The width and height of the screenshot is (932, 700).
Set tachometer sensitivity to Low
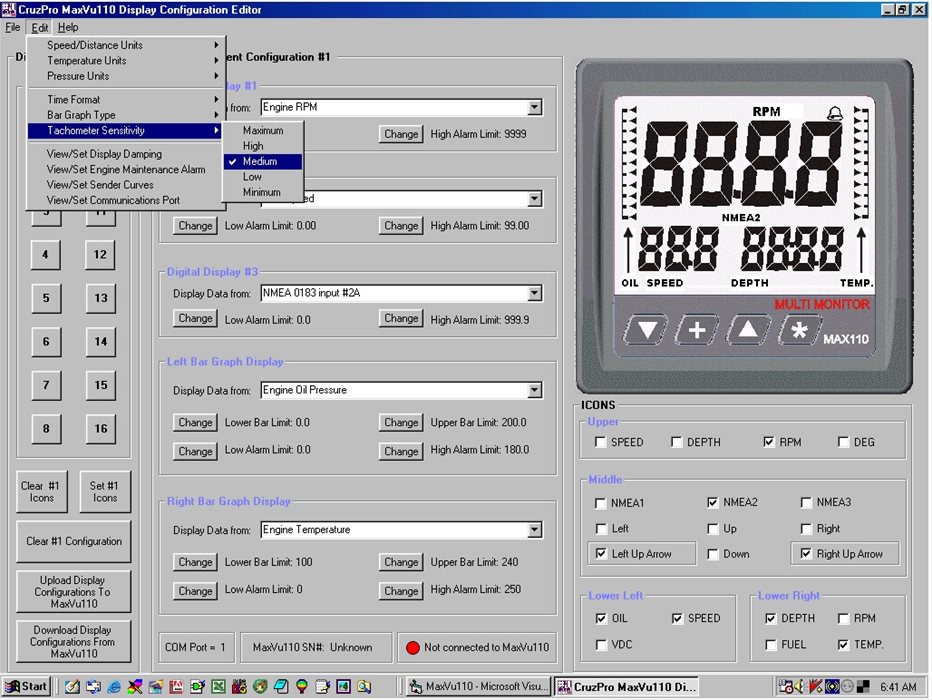(263, 176)
